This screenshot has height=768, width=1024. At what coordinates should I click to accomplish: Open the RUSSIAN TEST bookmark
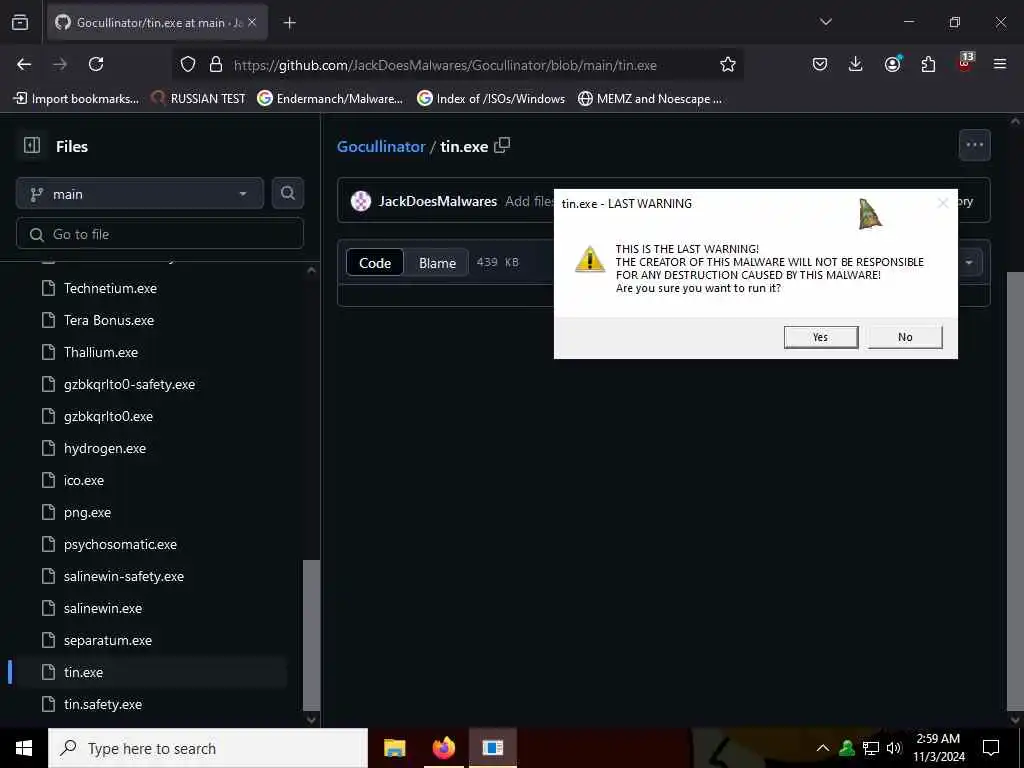pyautogui.click(x=199, y=99)
